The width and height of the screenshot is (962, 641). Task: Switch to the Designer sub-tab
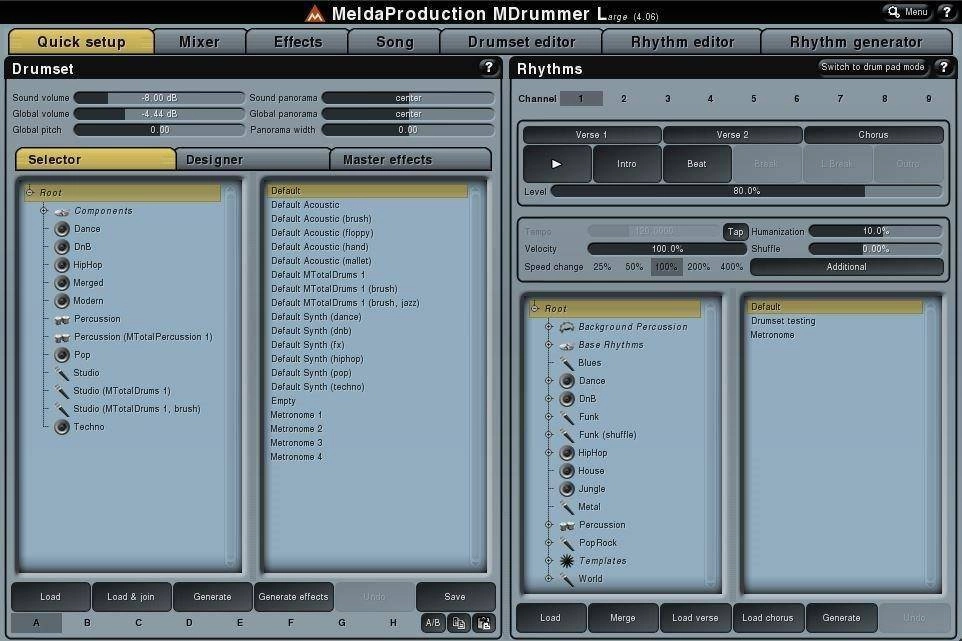coord(253,159)
